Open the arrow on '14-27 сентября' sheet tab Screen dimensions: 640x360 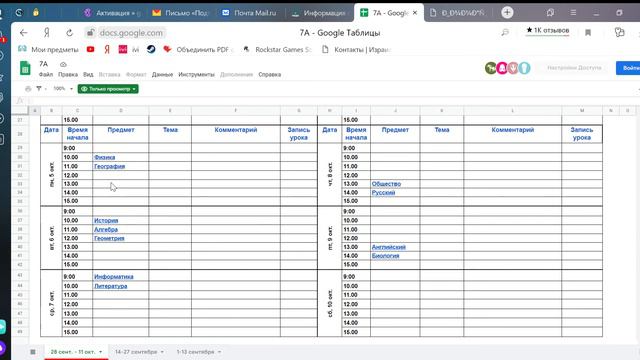(162, 352)
